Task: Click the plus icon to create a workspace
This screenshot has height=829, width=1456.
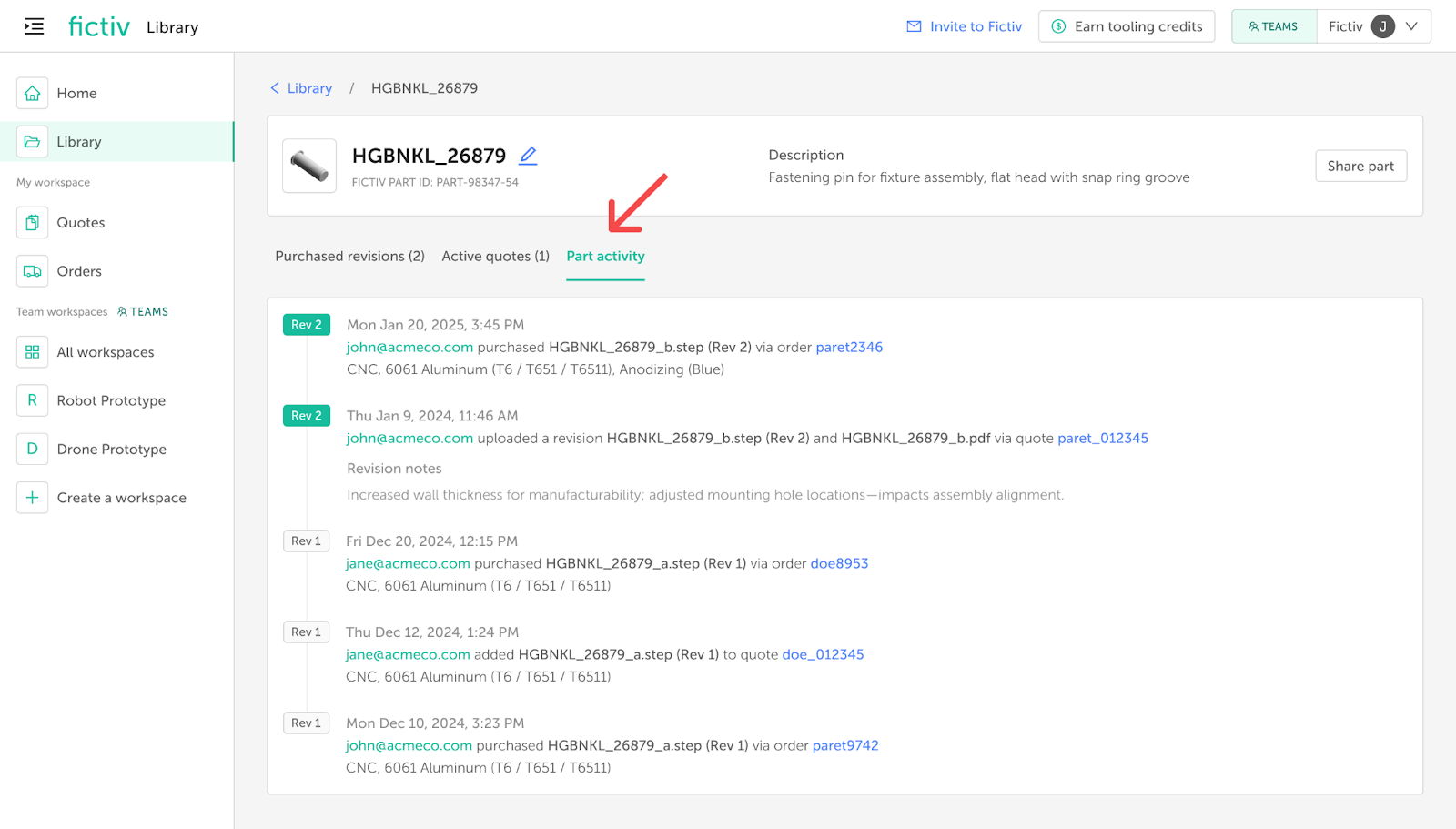Action: coord(32,498)
